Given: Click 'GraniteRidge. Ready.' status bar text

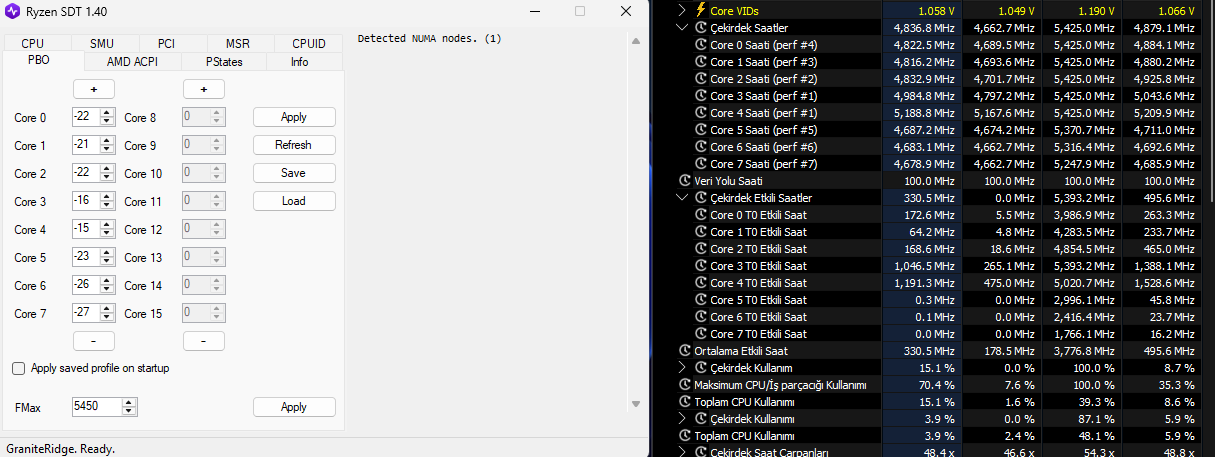Looking at the screenshot, I should tap(61, 449).
